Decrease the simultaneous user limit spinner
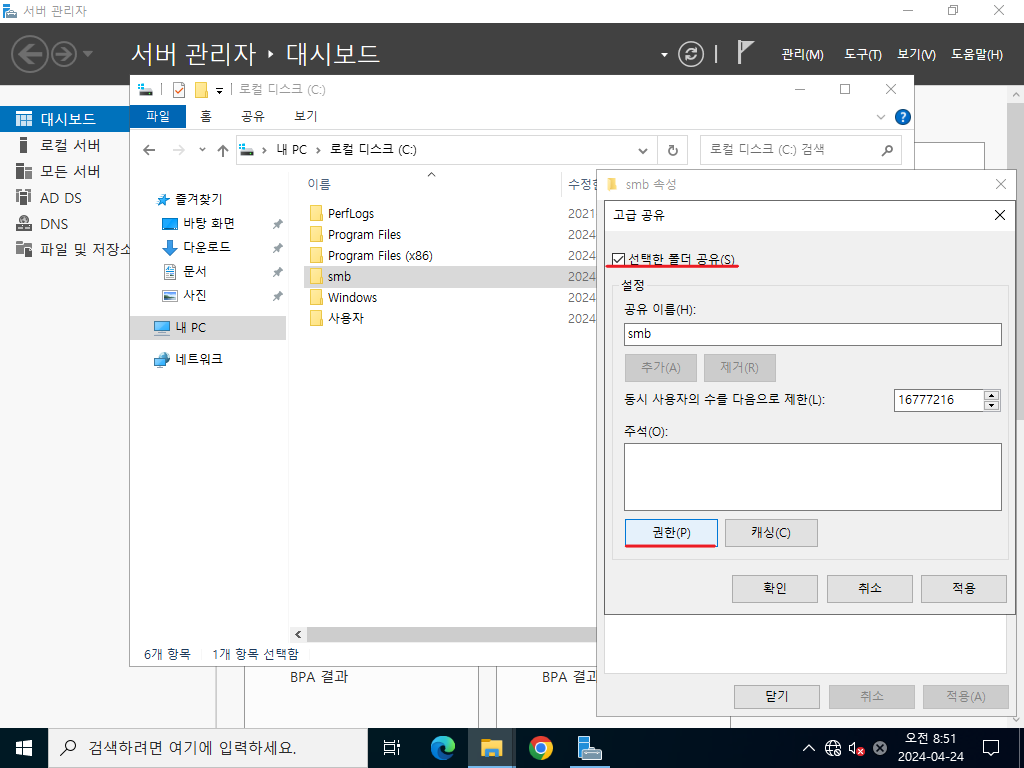1024x768 pixels. click(x=991, y=406)
